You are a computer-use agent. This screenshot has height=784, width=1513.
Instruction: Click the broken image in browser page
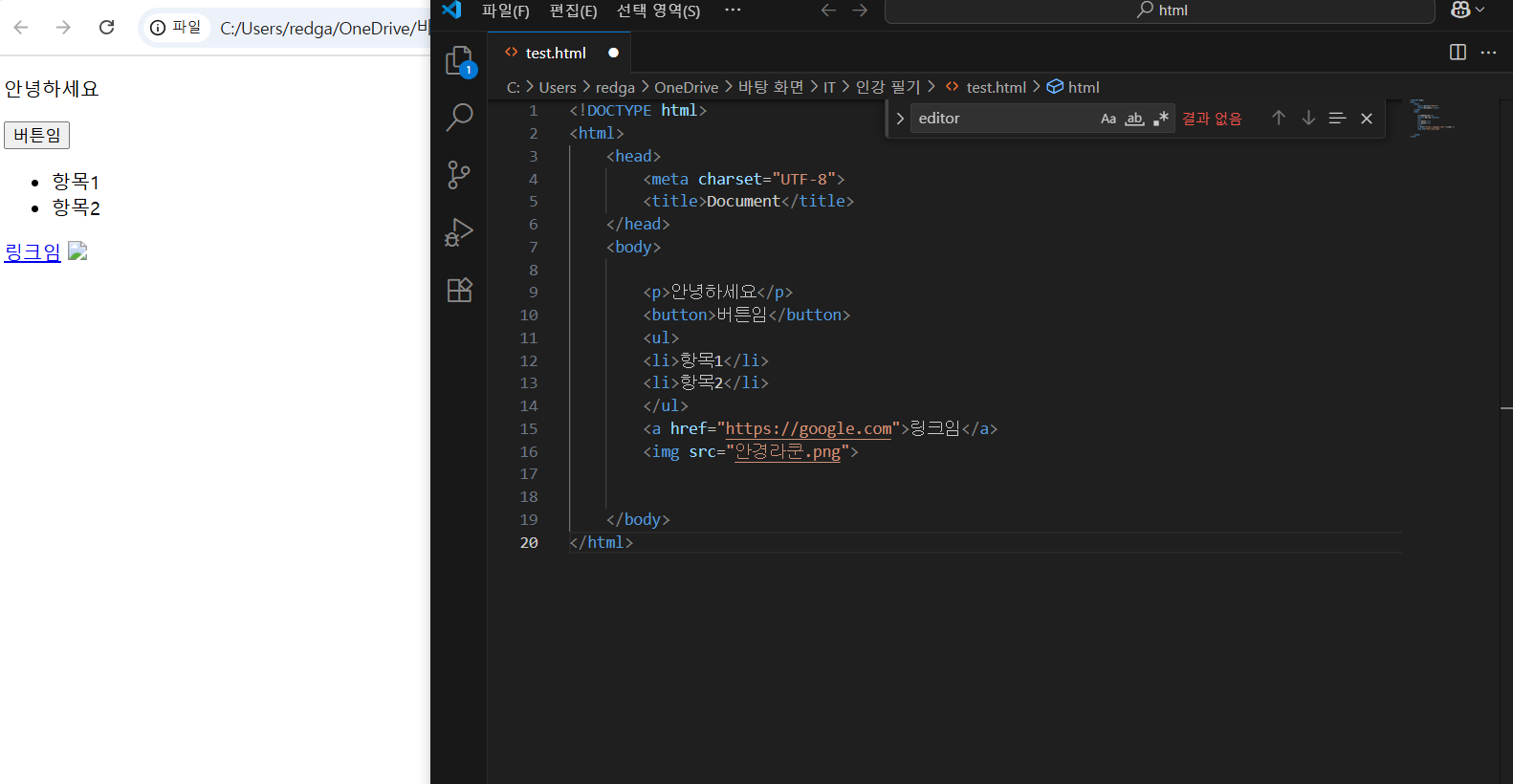[x=77, y=251]
